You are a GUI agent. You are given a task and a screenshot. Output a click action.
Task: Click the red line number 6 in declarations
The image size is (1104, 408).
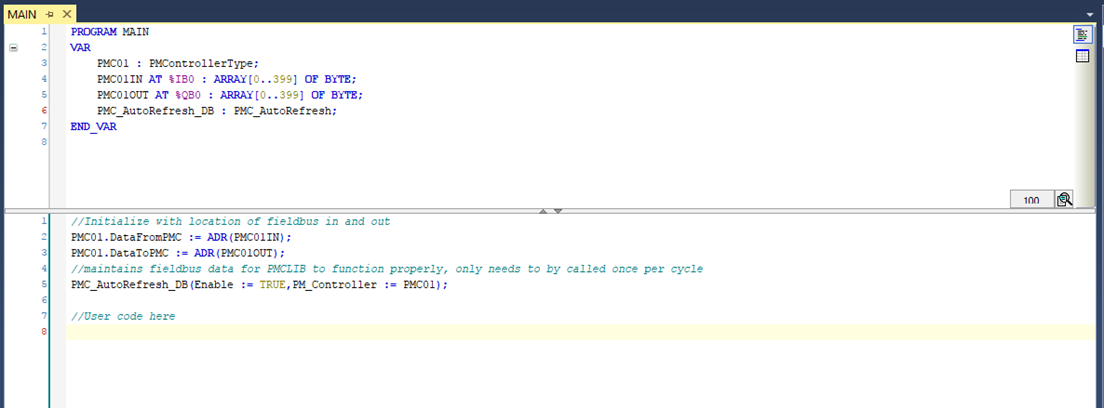coord(44,111)
